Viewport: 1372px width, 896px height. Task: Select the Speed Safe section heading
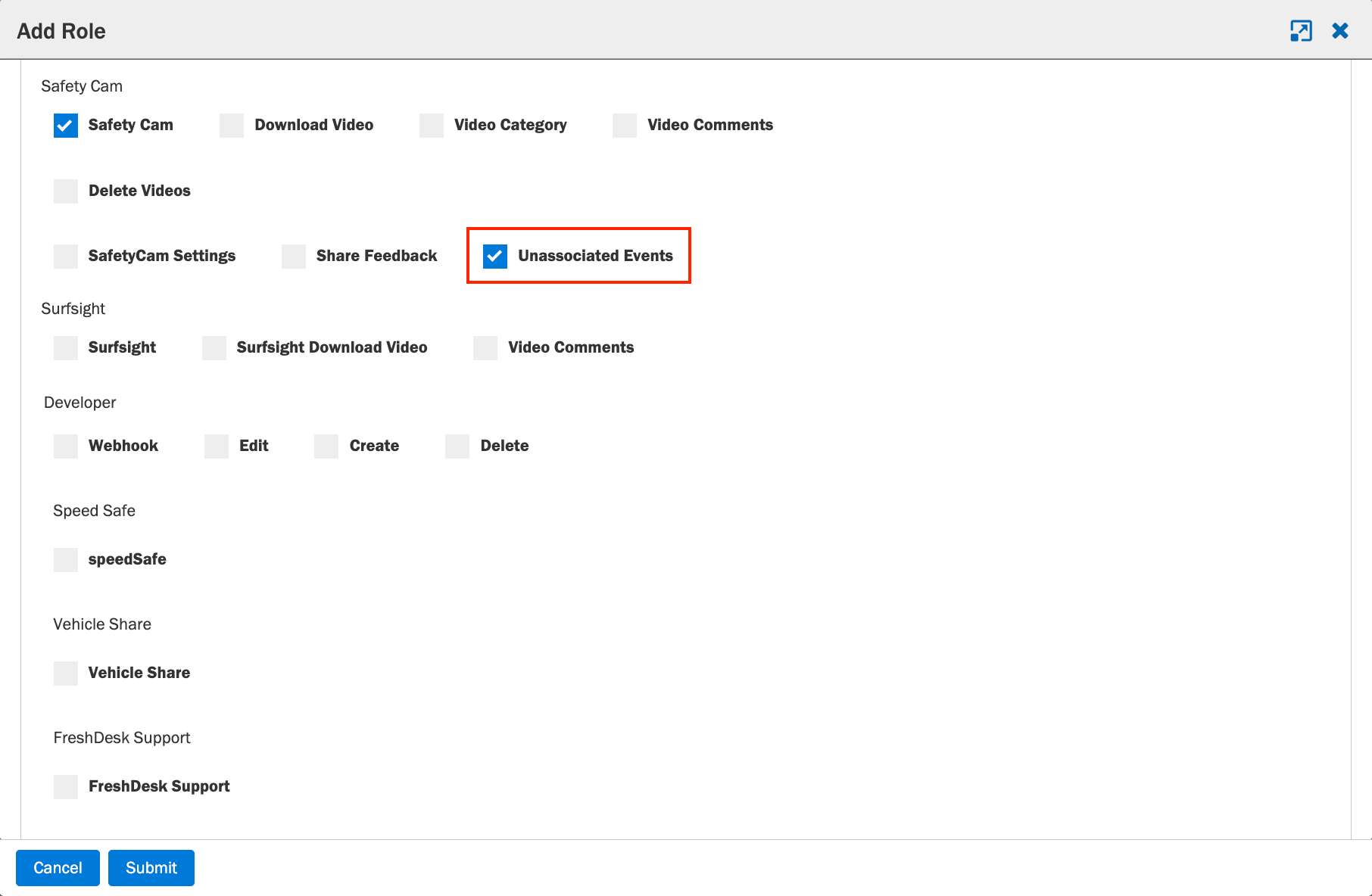(94, 511)
